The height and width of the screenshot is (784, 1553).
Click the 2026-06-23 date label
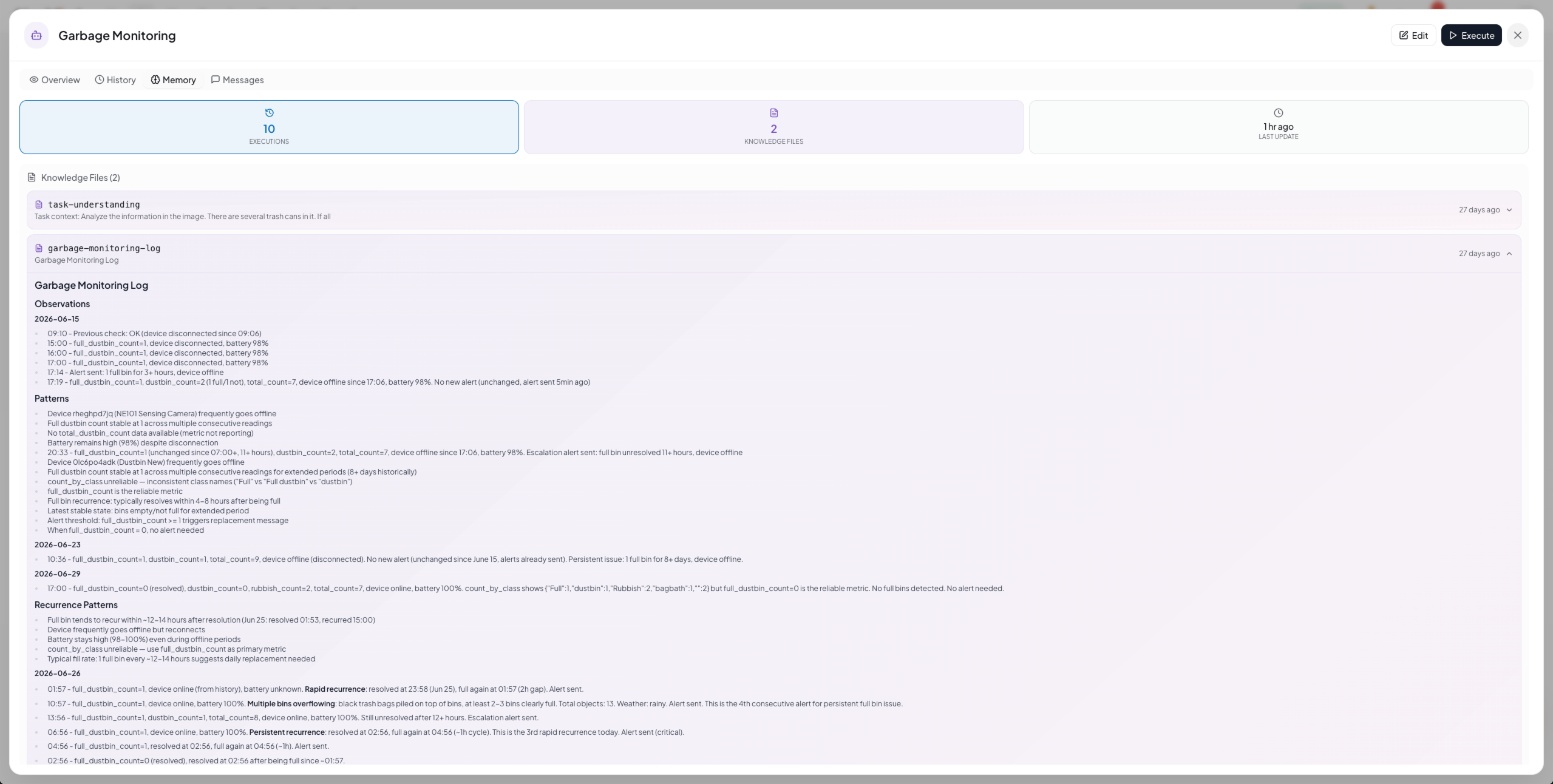57,545
